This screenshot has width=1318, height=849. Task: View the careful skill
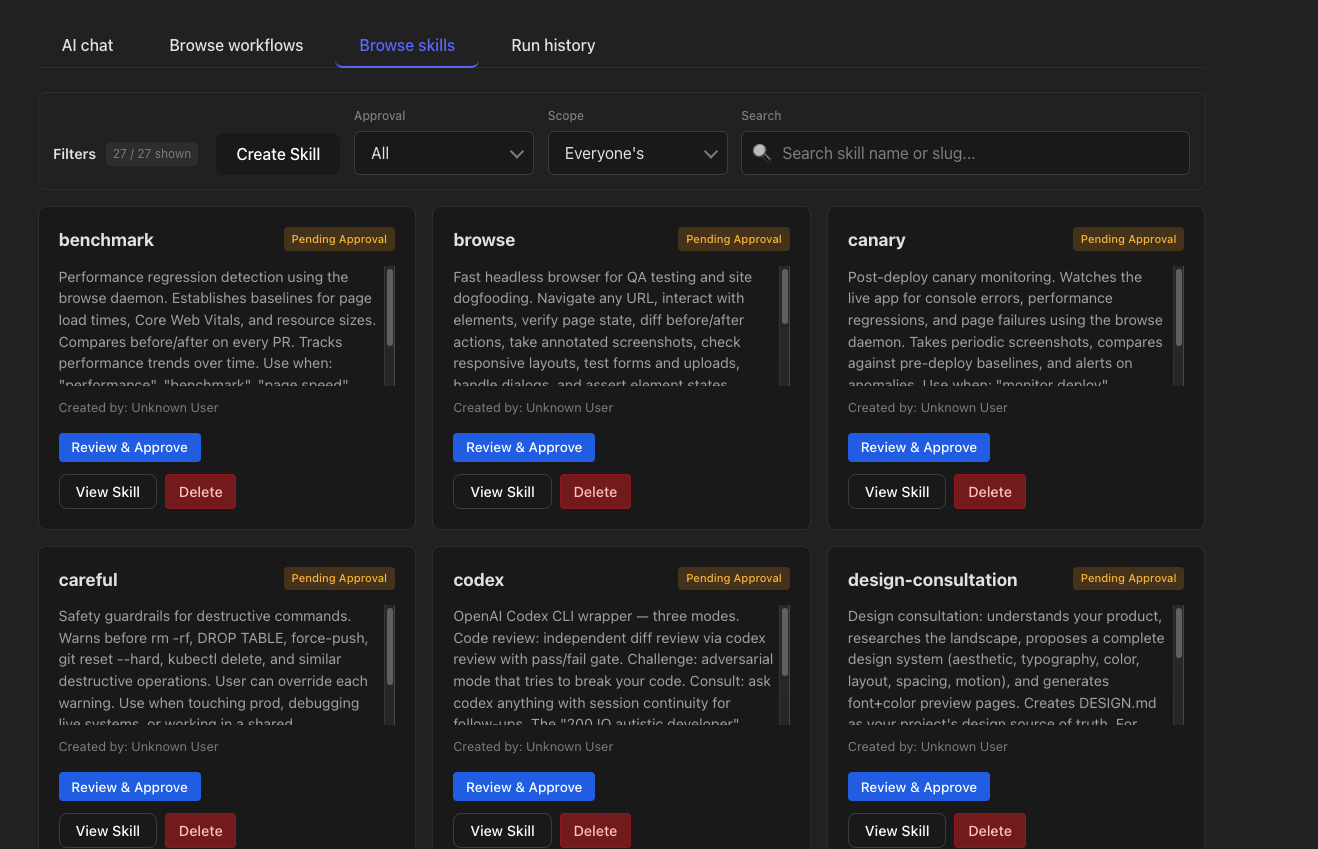click(x=107, y=830)
